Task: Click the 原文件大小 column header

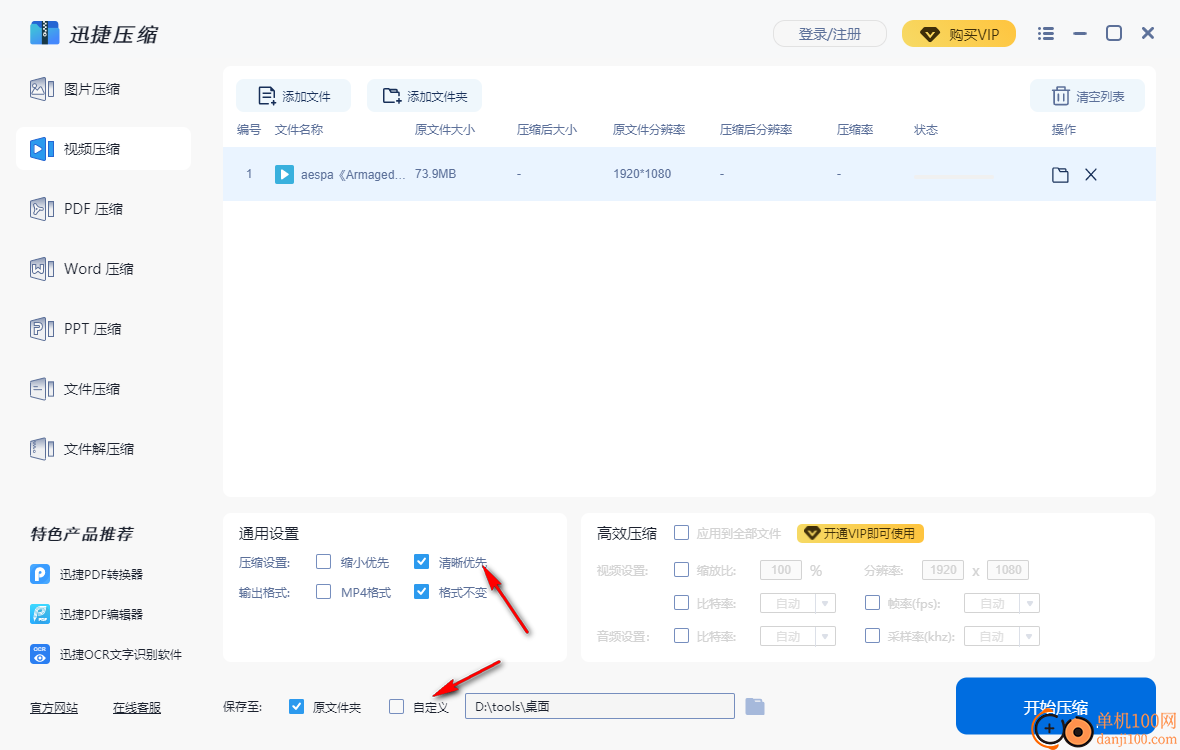Action: pos(444,129)
